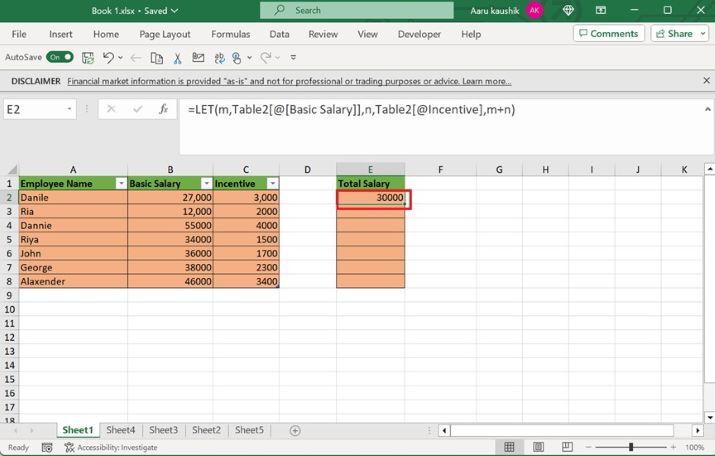The height and width of the screenshot is (456, 715).
Task: Select cell E3 under Total Salary
Action: (x=371, y=212)
